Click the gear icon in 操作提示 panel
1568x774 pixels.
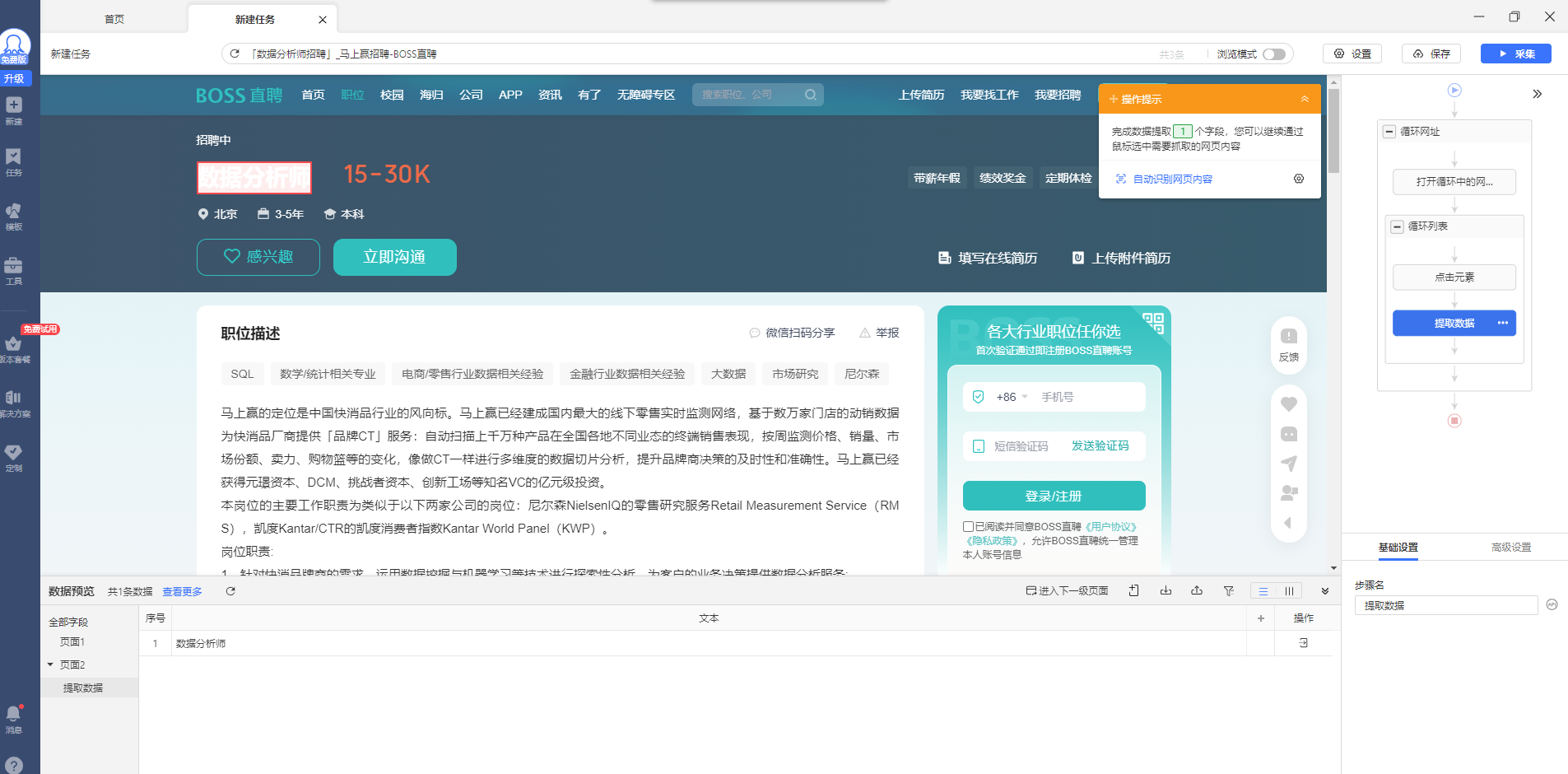[x=1299, y=179]
